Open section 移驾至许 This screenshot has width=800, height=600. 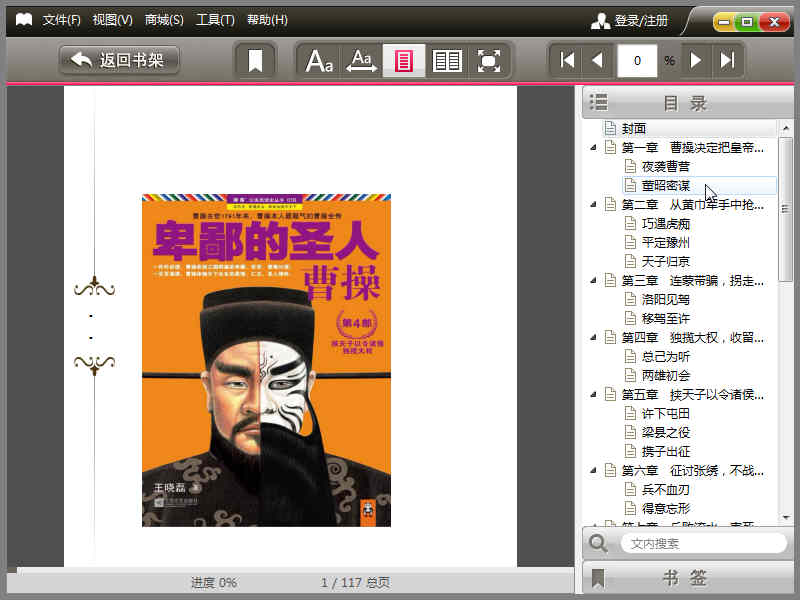pos(665,319)
